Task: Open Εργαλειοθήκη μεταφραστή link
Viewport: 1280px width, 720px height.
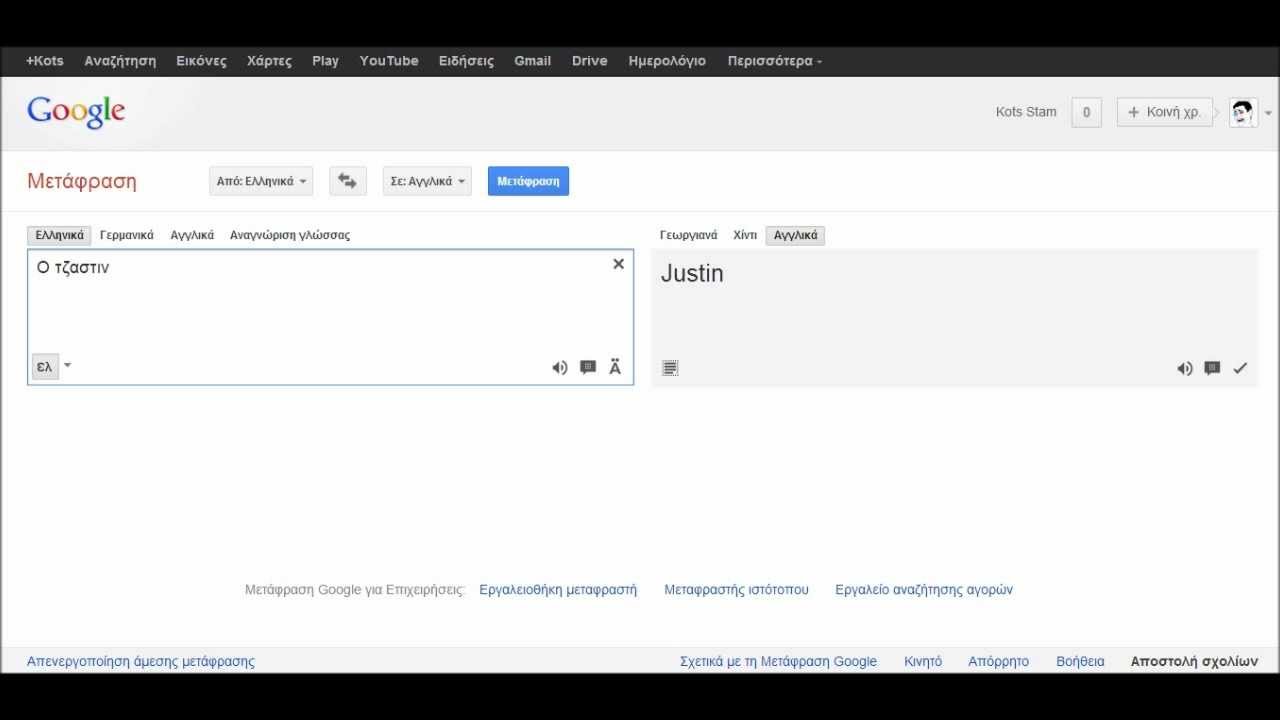Action: click(558, 590)
